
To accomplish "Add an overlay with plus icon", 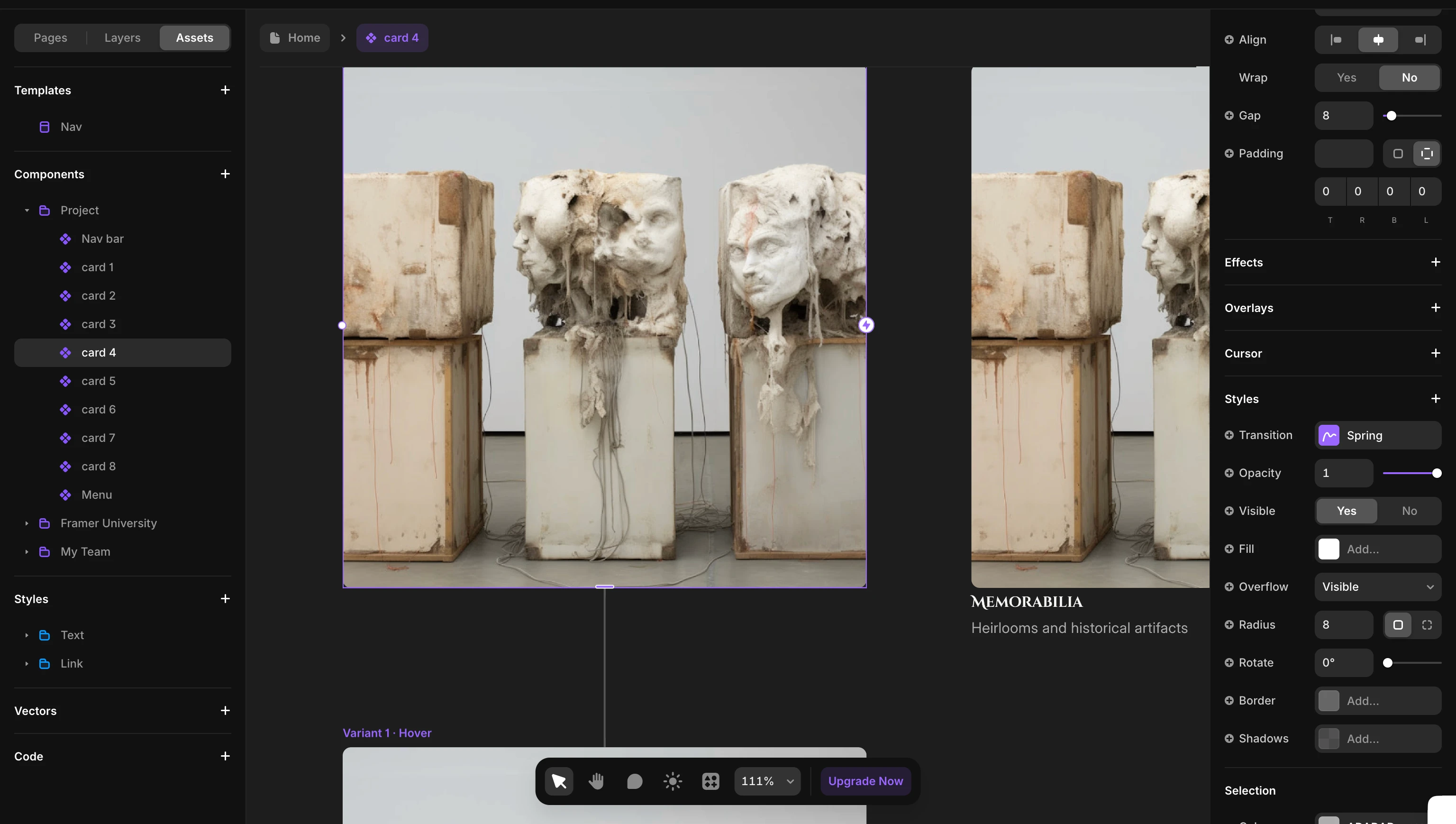I will pos(1436,307).
